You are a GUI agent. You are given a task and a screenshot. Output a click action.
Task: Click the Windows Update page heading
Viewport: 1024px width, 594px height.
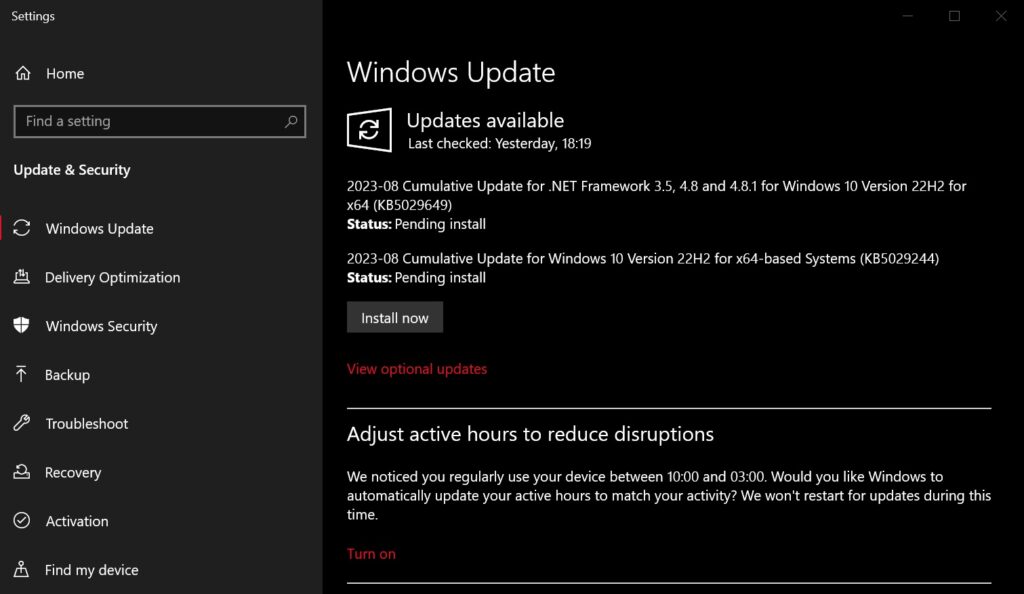[451, 72]
